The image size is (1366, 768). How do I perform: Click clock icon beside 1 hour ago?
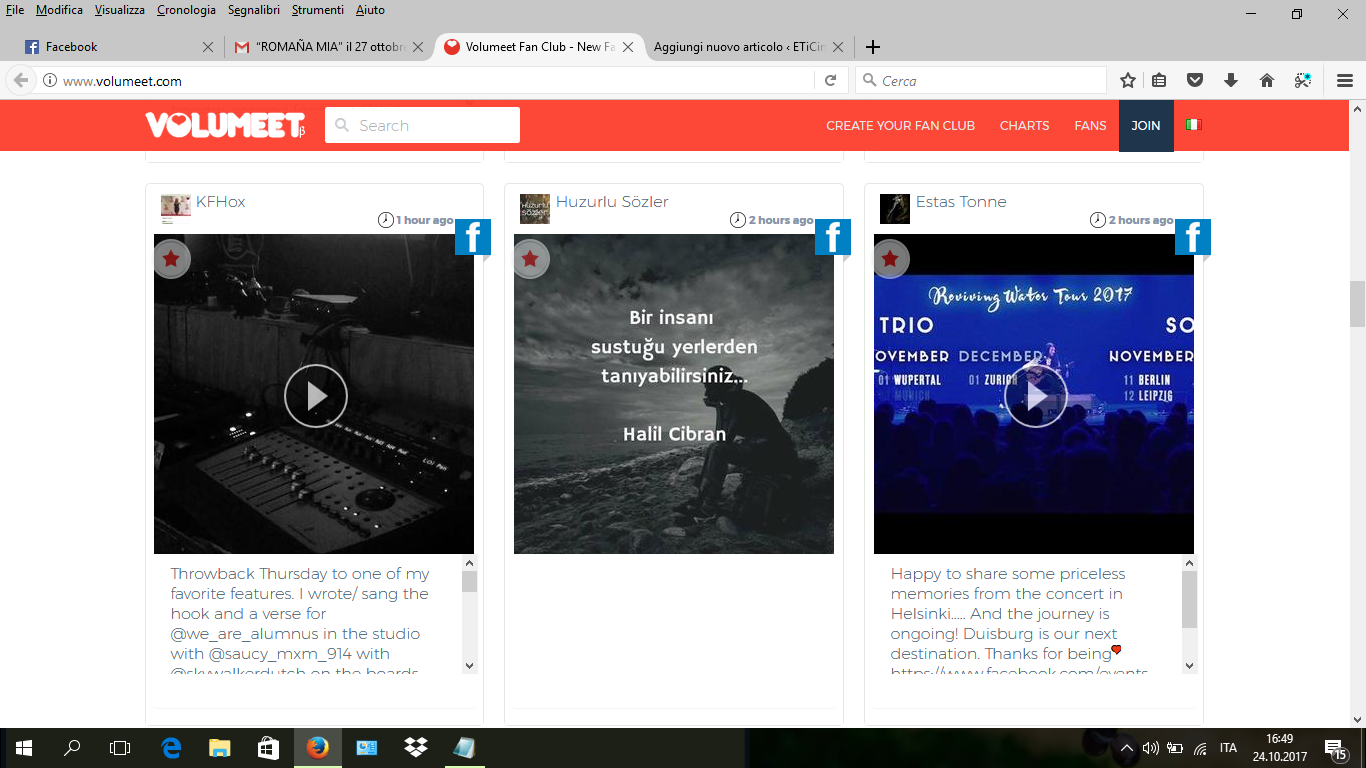(386, 220)
